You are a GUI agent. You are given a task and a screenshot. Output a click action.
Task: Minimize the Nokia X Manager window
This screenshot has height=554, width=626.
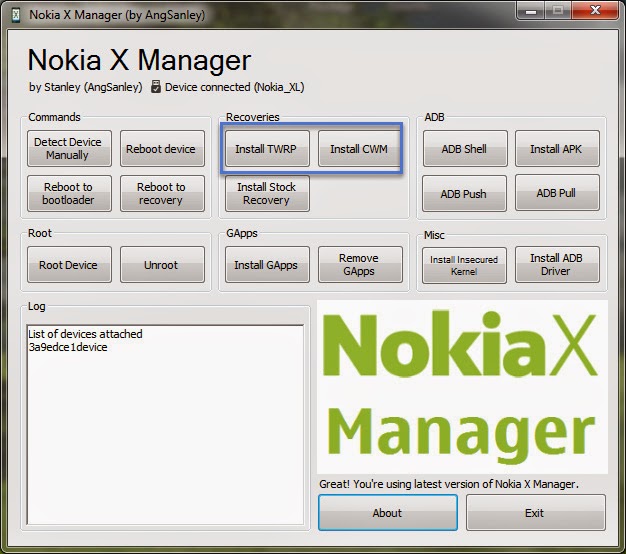531,10
